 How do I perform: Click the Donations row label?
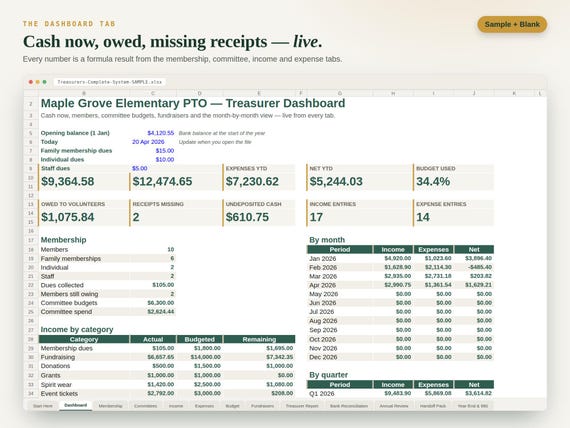[55, 366]
